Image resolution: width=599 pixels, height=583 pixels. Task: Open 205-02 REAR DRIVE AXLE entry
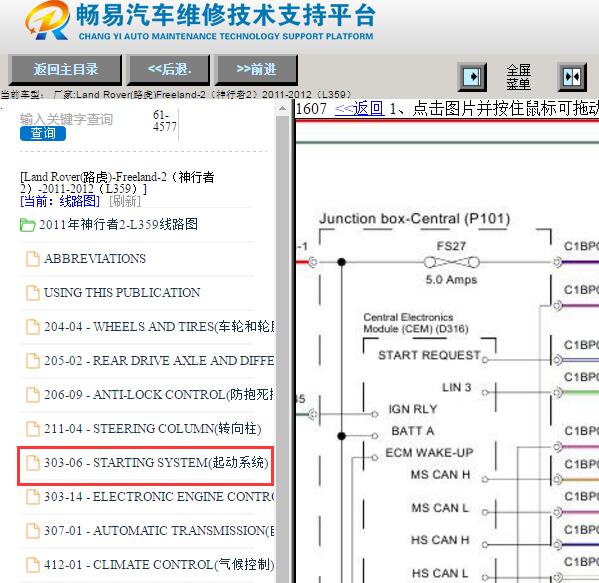click(159, 361)
